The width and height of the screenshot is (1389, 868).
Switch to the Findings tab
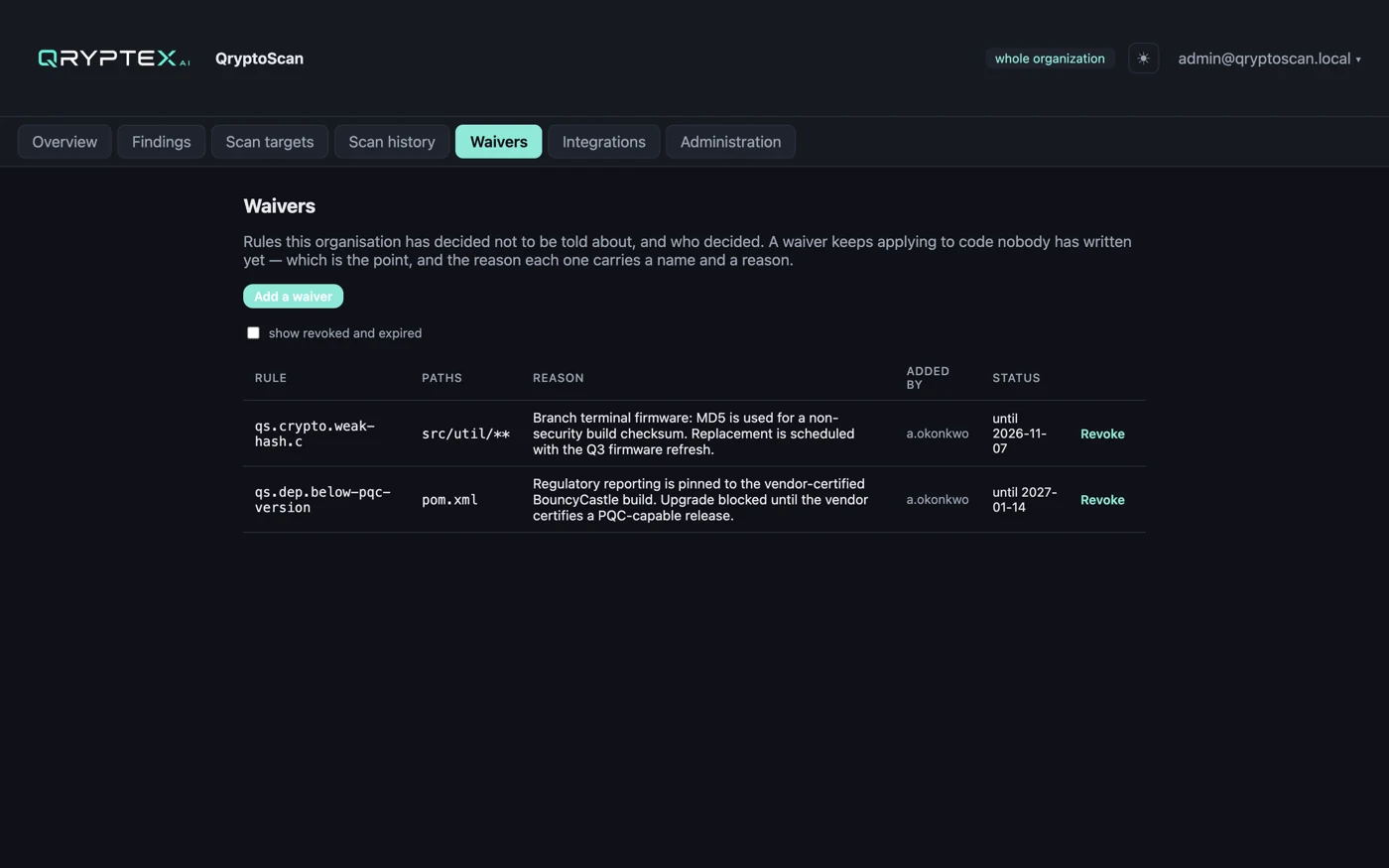(161, 142)
